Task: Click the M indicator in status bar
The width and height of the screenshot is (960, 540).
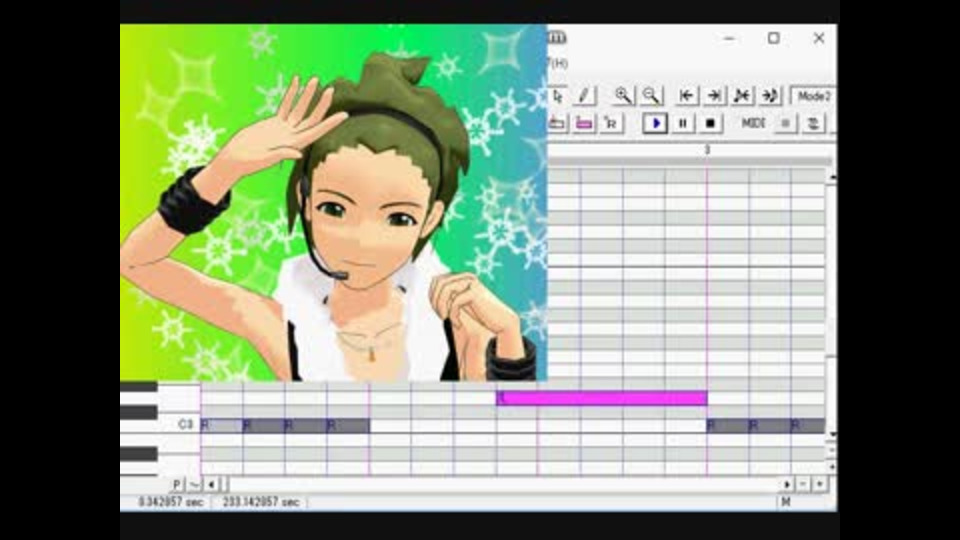Action: [x=786, y=502]
